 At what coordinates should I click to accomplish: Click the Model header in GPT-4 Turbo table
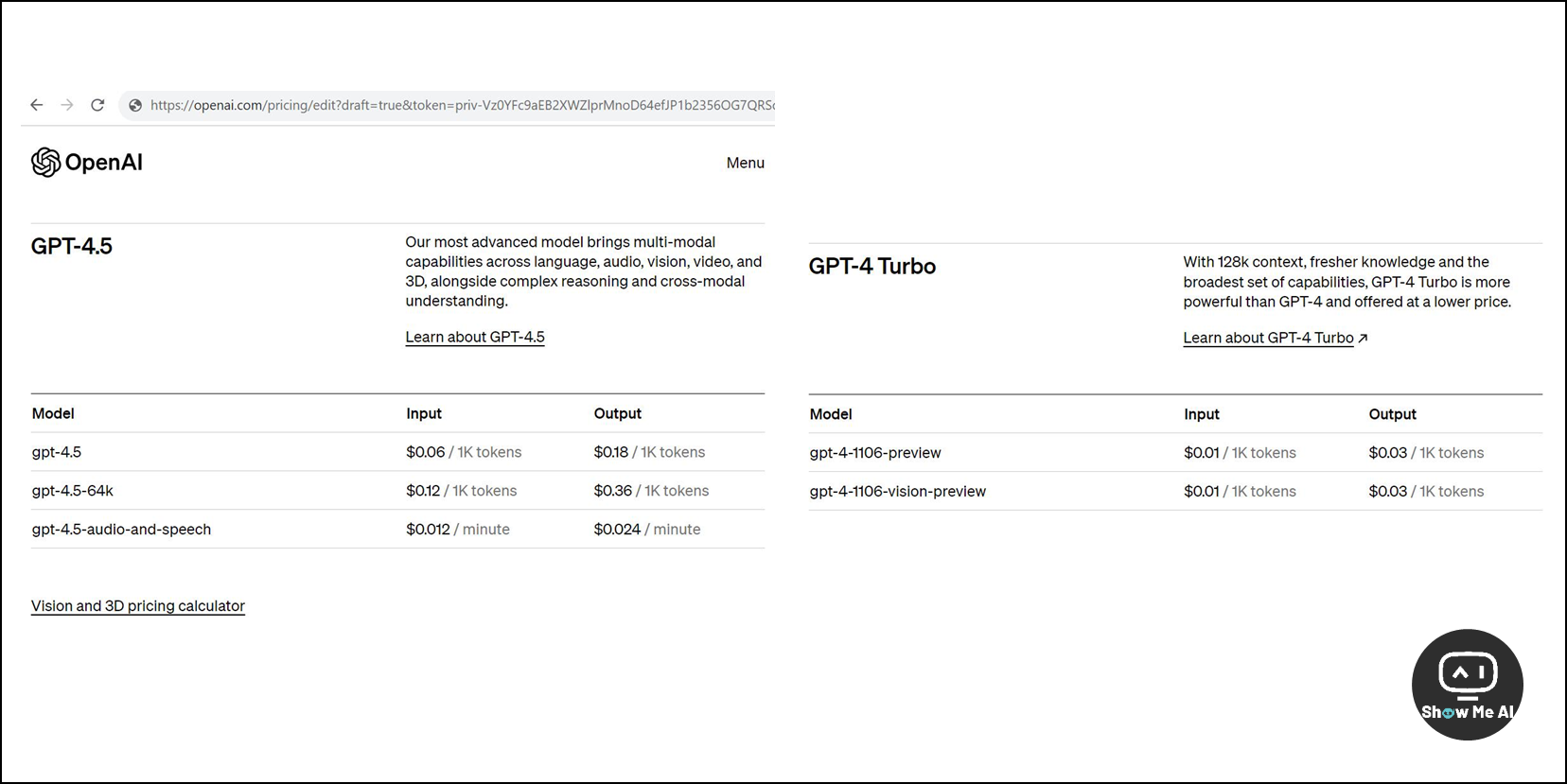click(831, 414)
